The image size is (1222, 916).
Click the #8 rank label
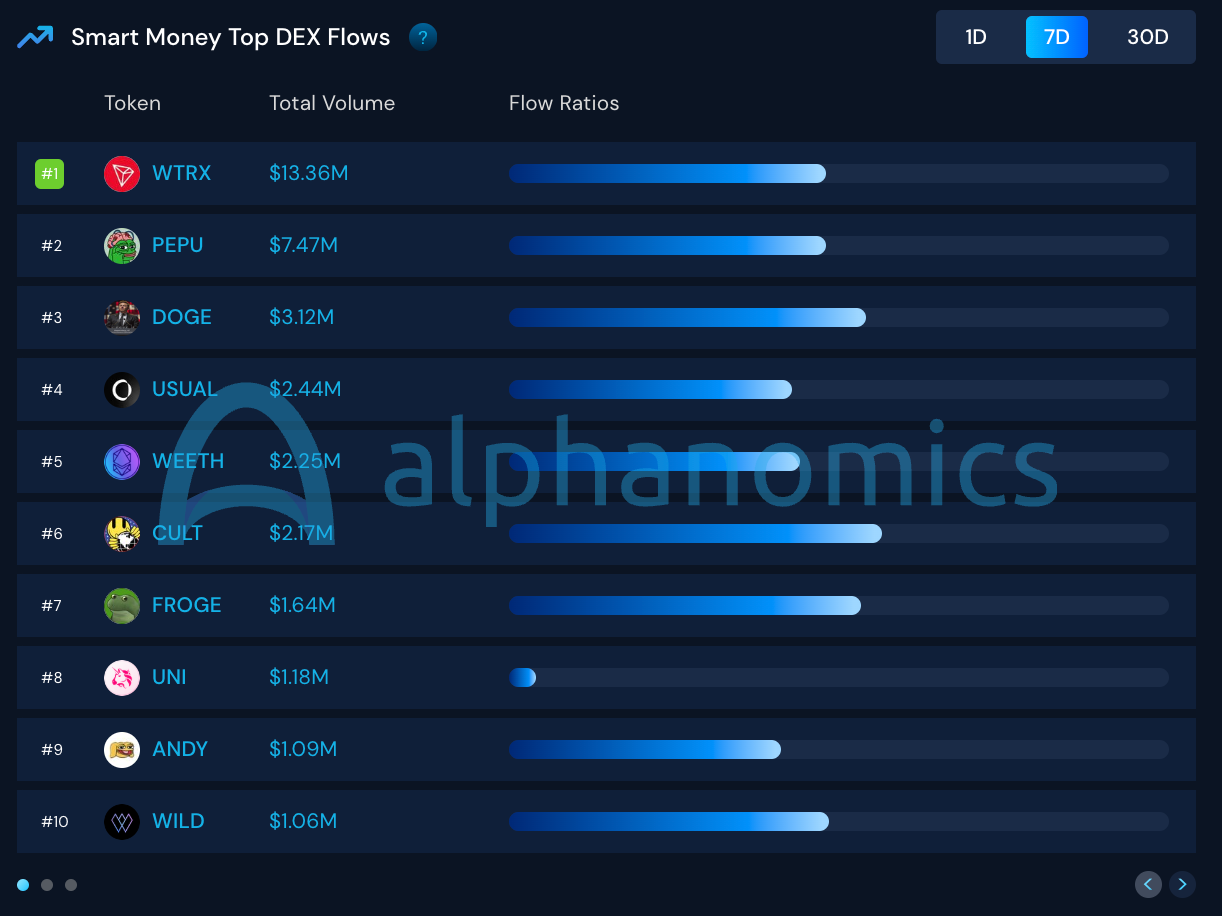click(x=52, y=678)
